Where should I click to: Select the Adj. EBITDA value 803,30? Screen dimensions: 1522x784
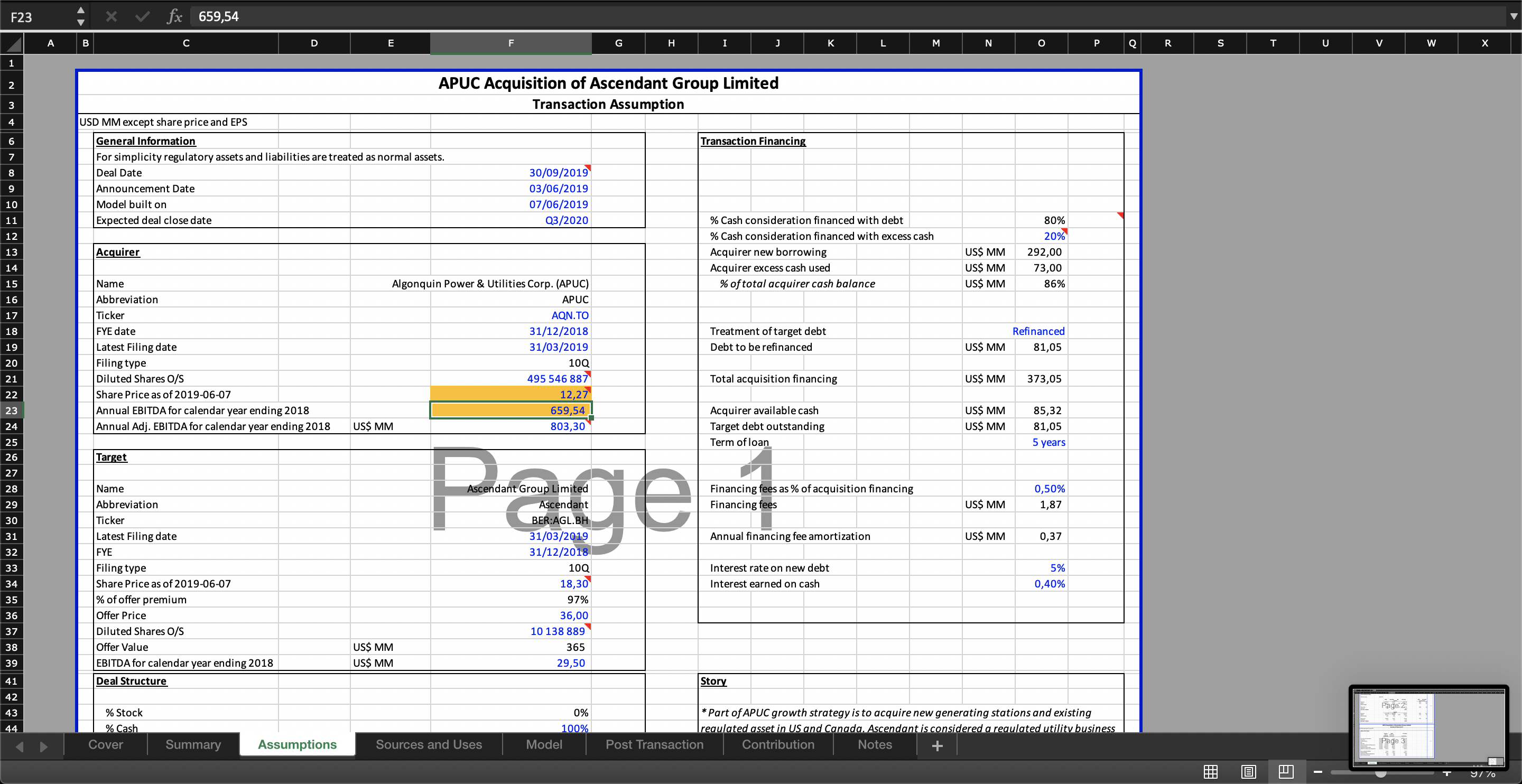[x=511, y=426]
